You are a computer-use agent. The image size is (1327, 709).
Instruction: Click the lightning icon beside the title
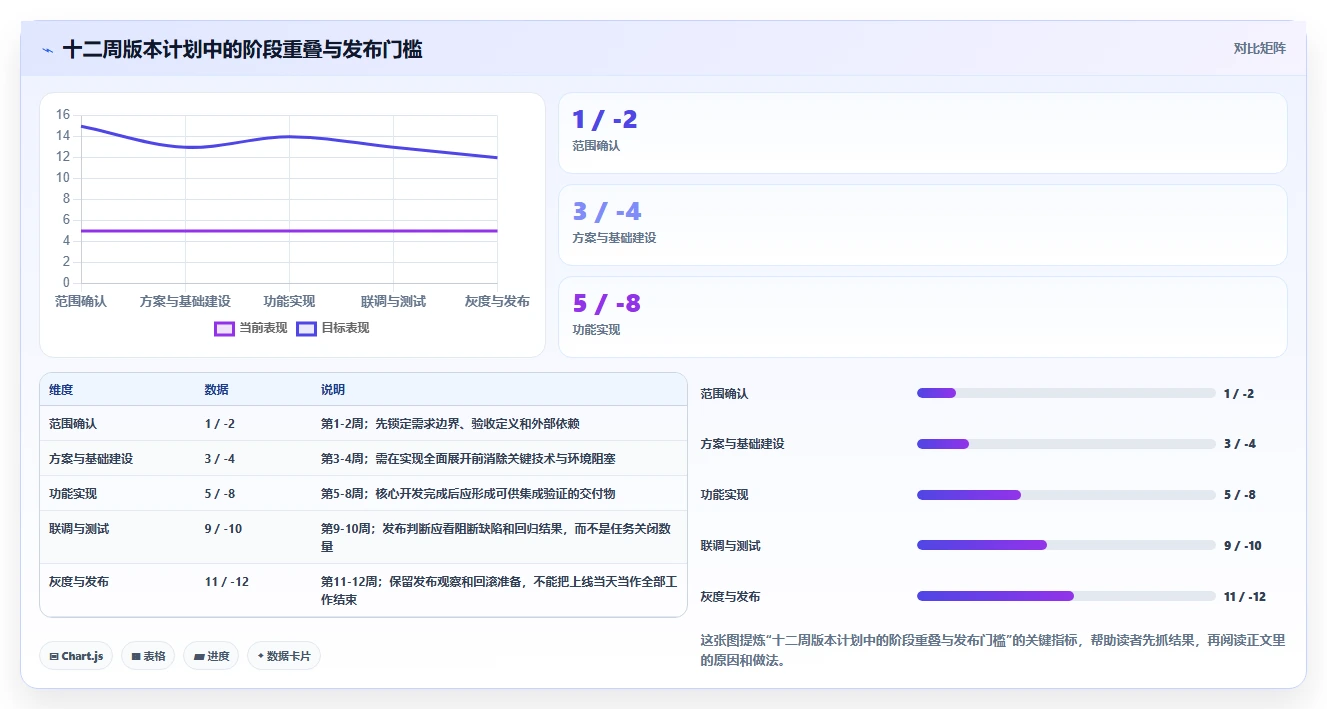pos(48,49)
